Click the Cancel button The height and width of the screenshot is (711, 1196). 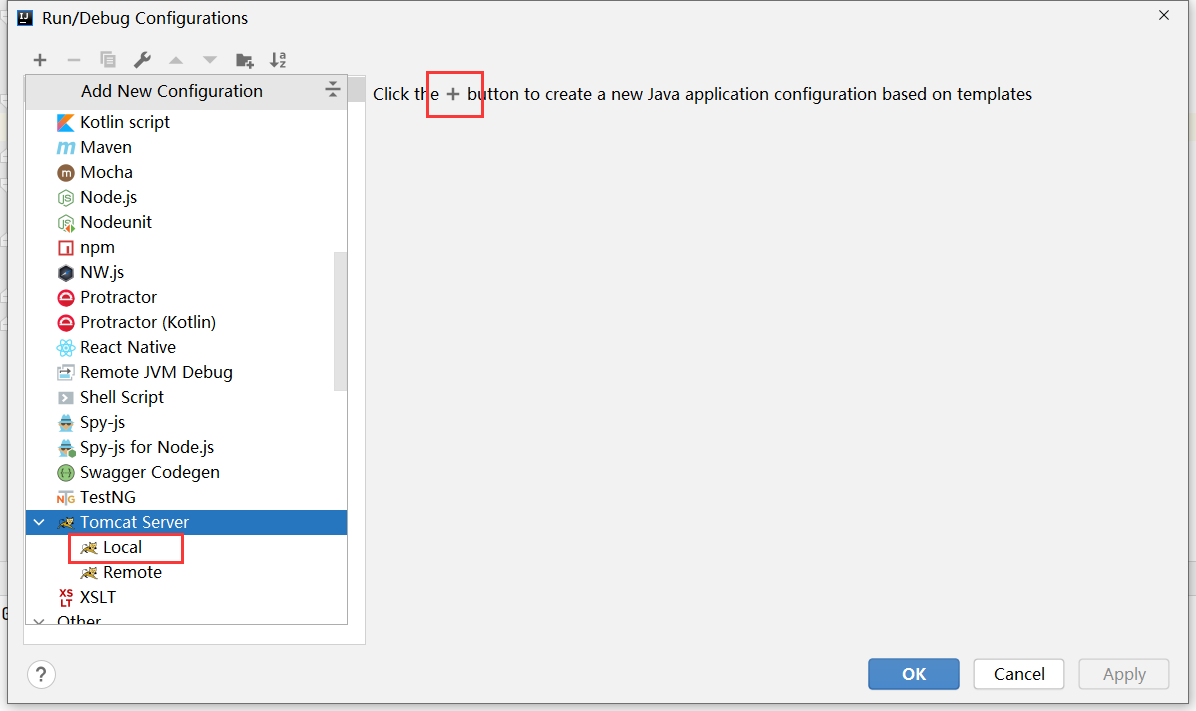(1019, 674)
